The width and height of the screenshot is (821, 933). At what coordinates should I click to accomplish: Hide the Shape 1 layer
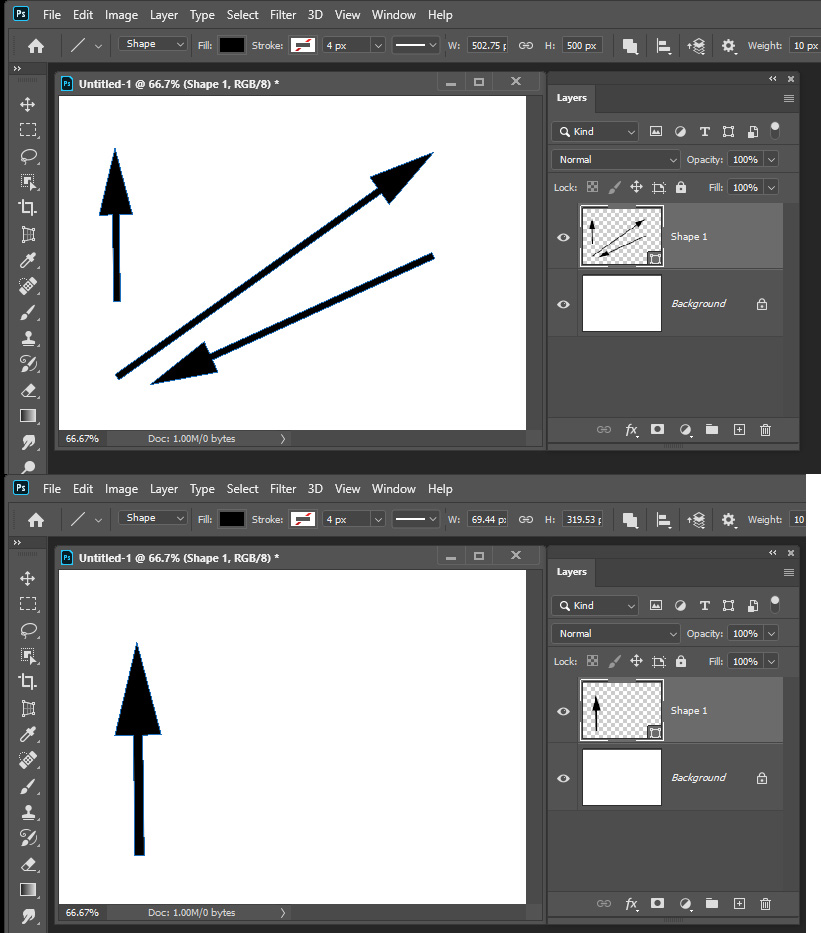(563, 236)
